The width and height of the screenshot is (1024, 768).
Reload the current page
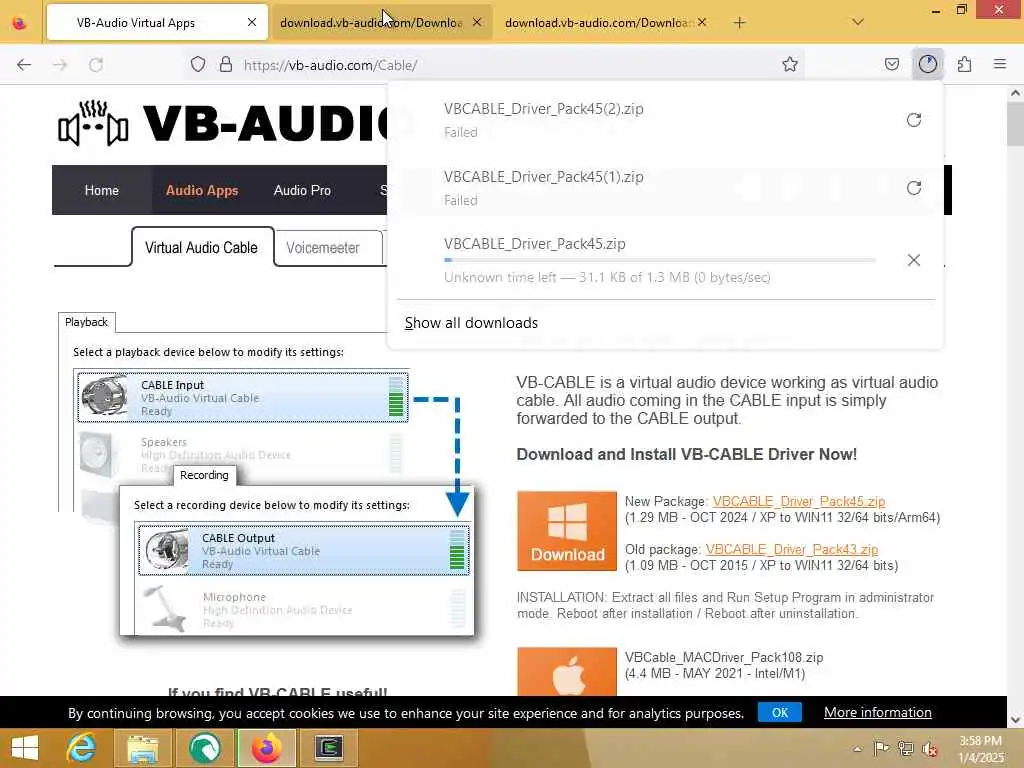tap(96, 64)
